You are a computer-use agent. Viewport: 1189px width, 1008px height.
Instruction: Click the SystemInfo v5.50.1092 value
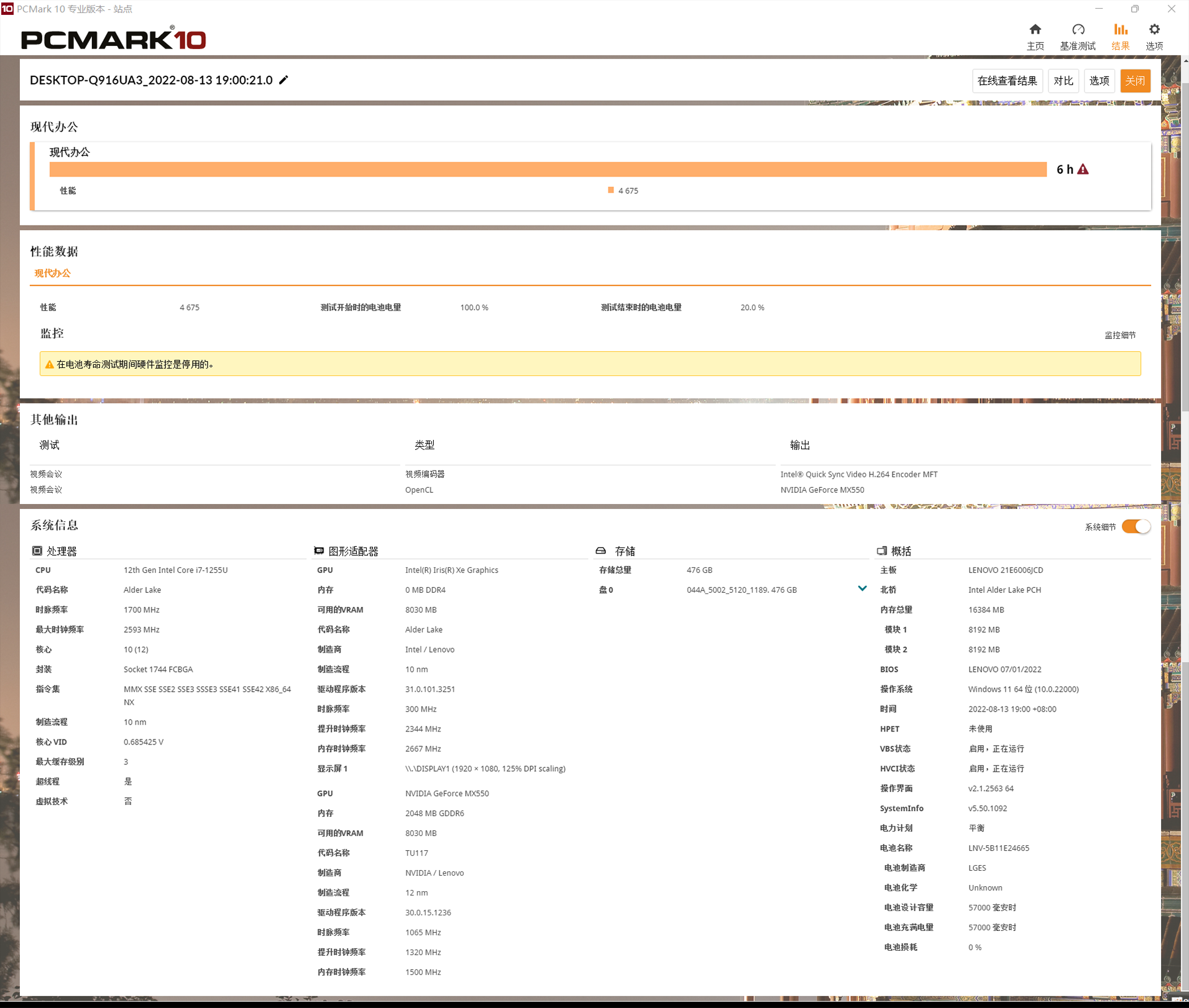coord(988,809)
